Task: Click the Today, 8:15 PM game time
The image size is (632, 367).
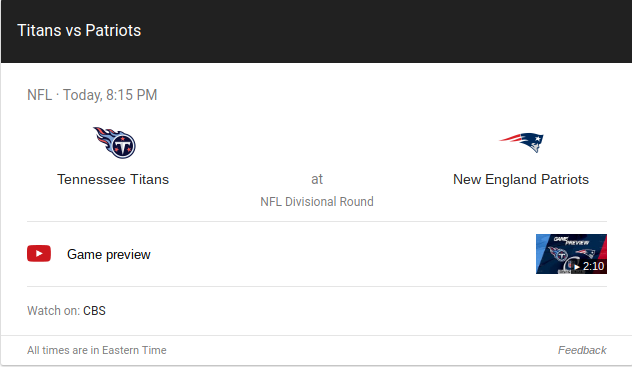Action: pyautogui.click(x=110, y=95)
